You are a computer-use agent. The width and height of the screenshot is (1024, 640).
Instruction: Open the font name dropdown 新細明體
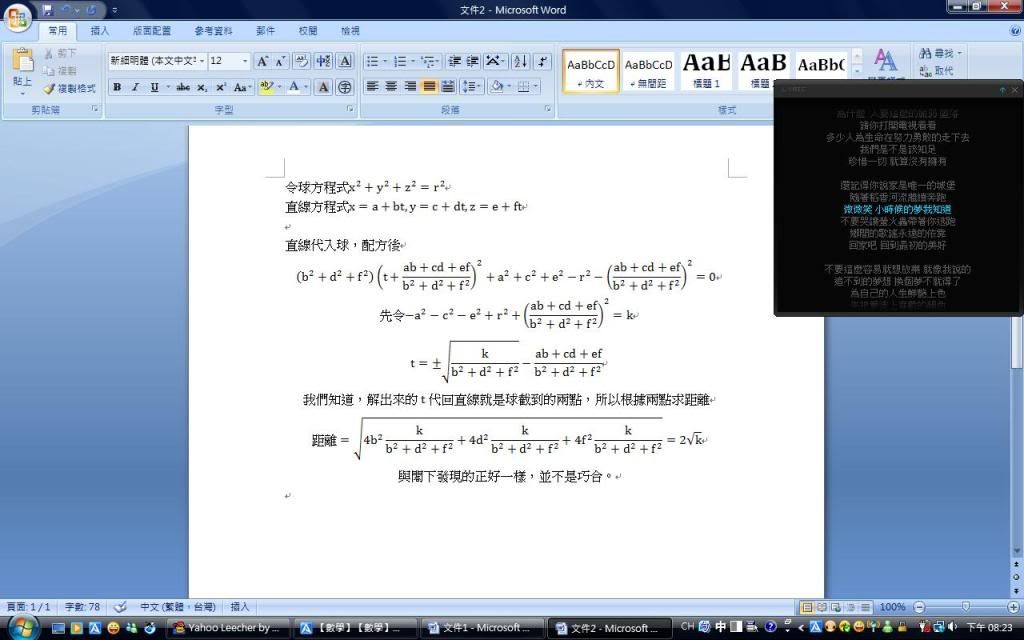[x=202, y=61]
